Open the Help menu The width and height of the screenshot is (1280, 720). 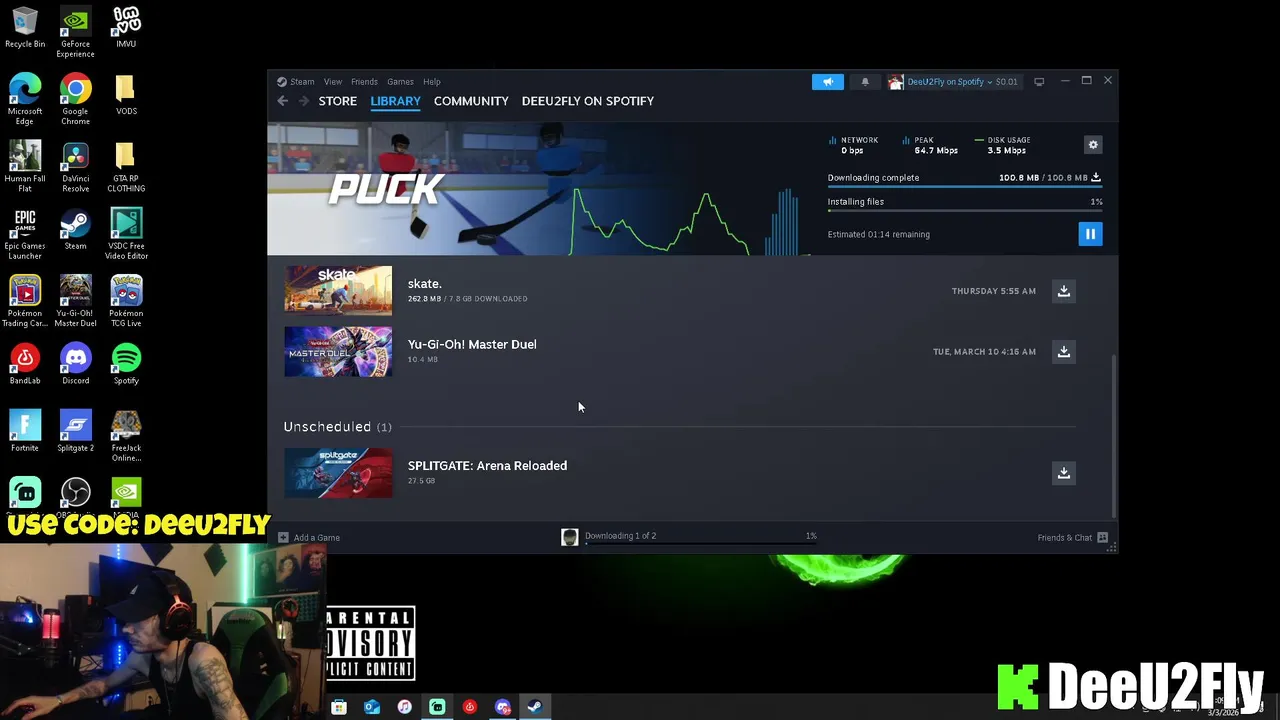pyautogui.click(x=431, y=82)
